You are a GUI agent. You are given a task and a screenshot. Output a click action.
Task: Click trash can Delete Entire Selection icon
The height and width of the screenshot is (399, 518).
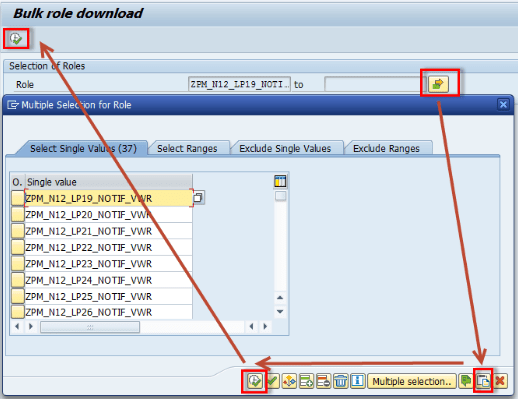pos(340,381)
